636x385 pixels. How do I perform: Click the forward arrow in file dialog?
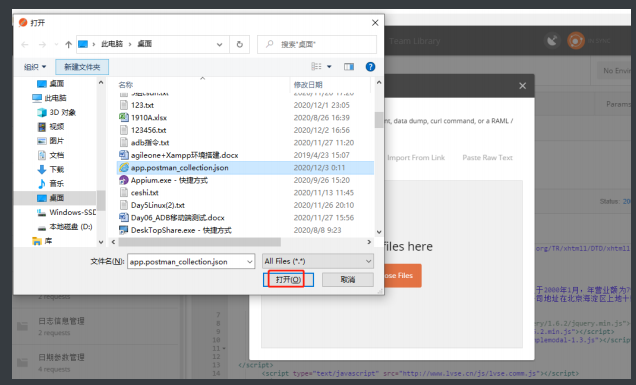pos(42,44)
